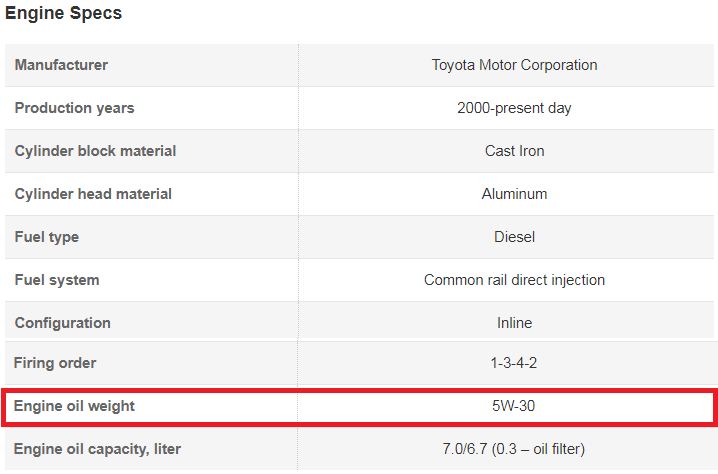
Task: Click the Inline value cell
Action: (514, 323)
